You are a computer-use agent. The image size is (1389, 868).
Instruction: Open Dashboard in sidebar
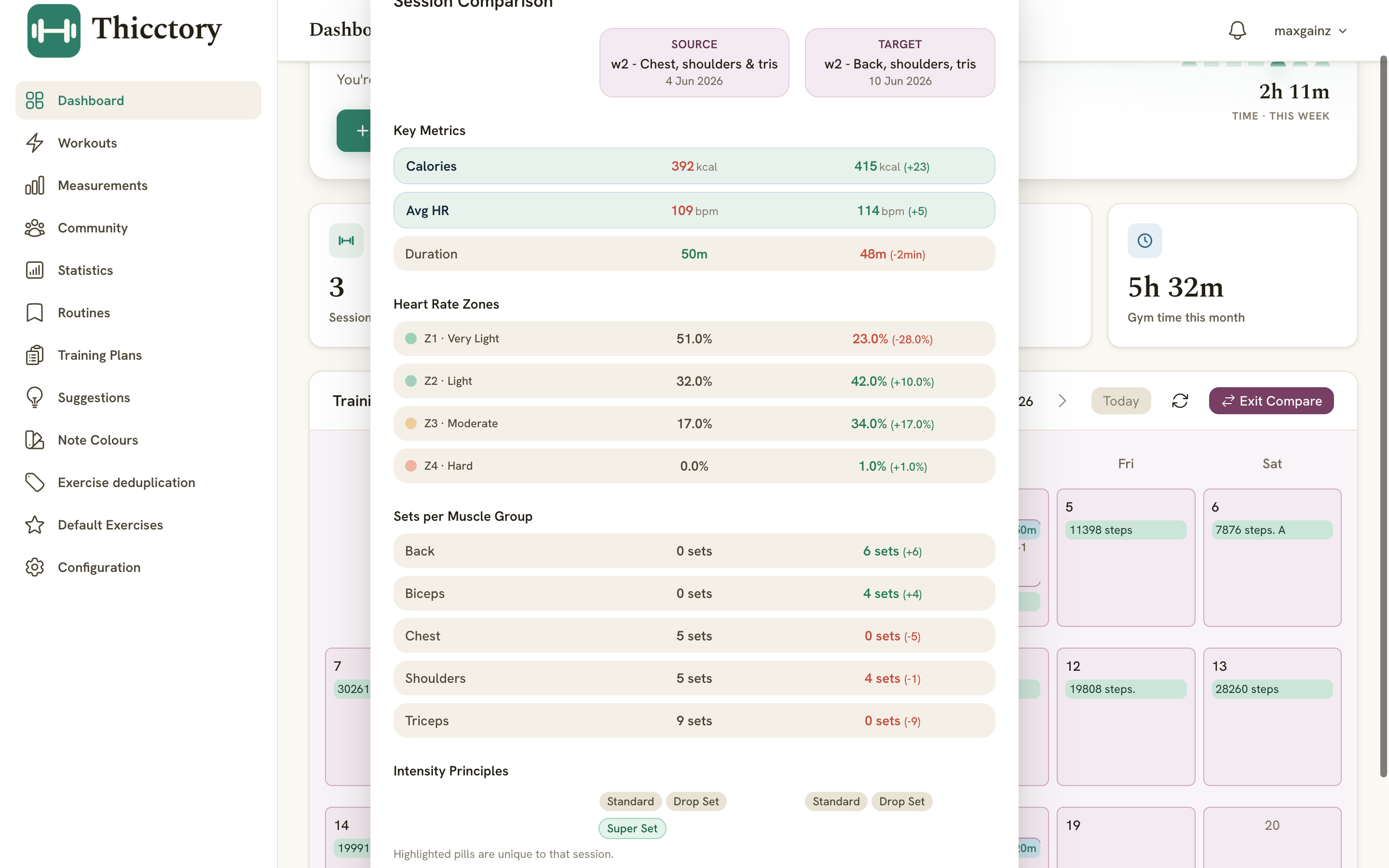(138, 100)
